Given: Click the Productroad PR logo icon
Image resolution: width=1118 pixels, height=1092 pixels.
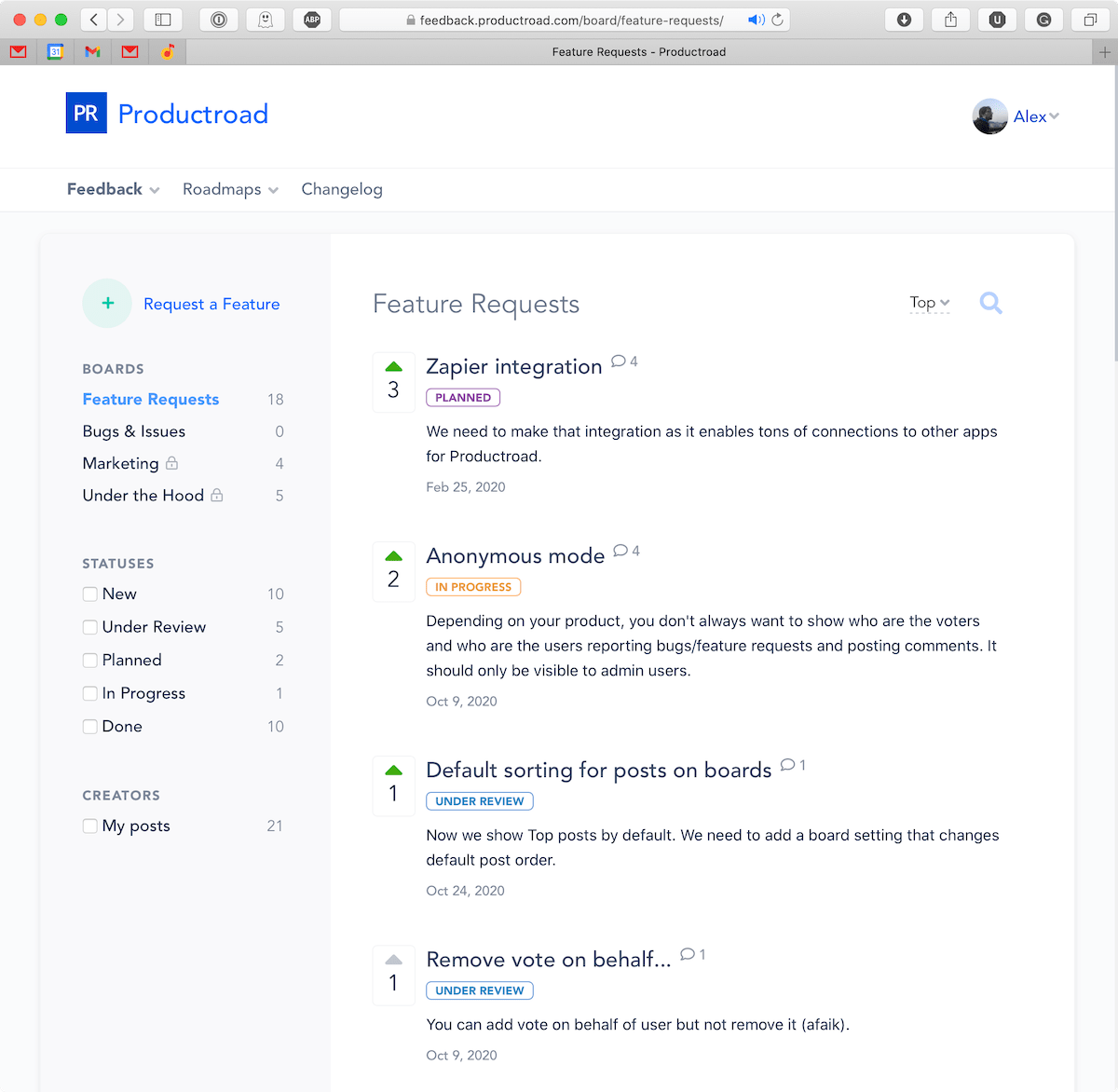Looking at the screenshot, I should coord(86,113).
